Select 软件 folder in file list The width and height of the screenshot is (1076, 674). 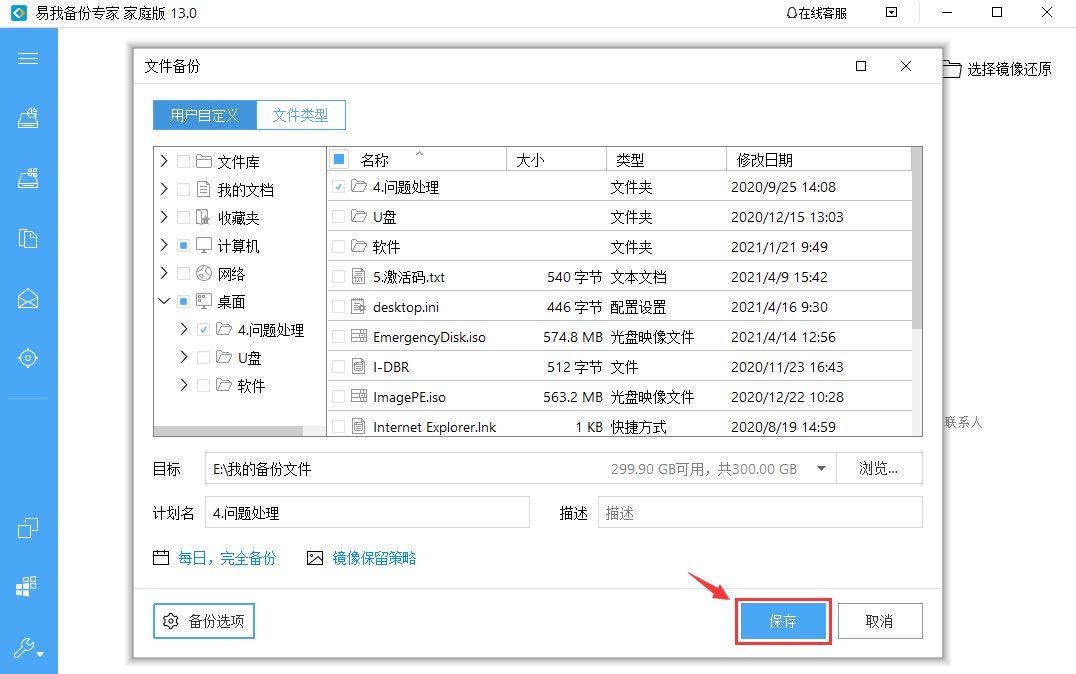(x=620, y=247)
